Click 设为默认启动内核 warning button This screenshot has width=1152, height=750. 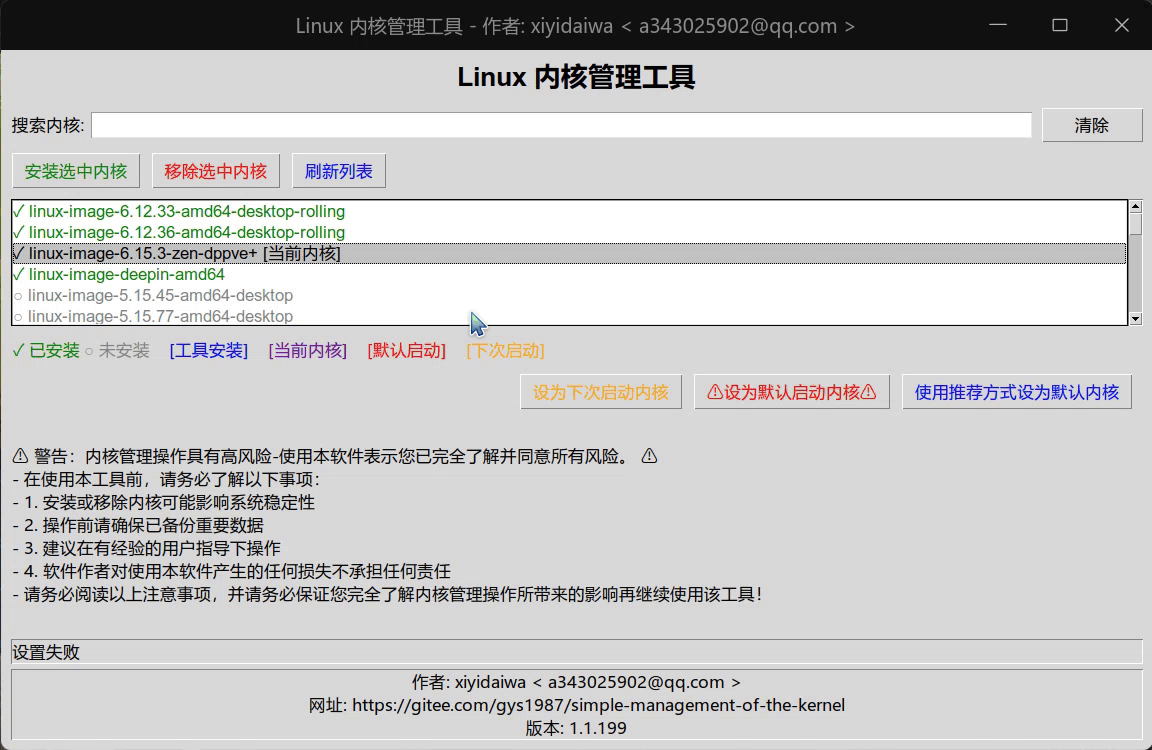[x=791, y=392]
